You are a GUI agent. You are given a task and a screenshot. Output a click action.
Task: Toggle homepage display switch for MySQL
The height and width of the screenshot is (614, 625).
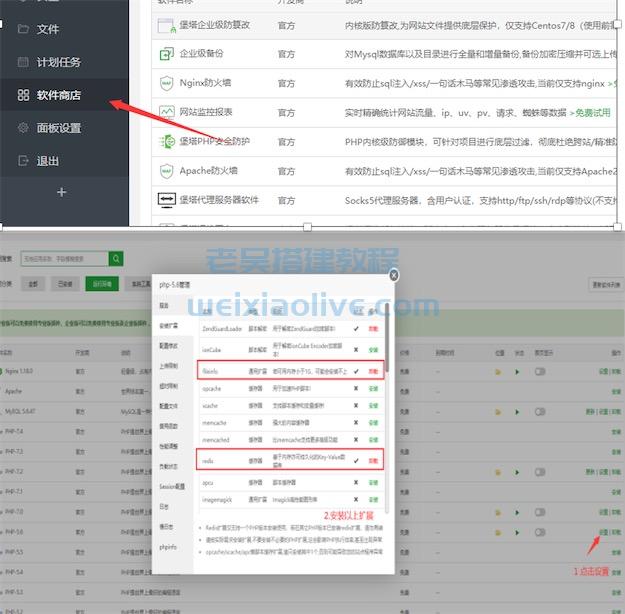[540, 411]
